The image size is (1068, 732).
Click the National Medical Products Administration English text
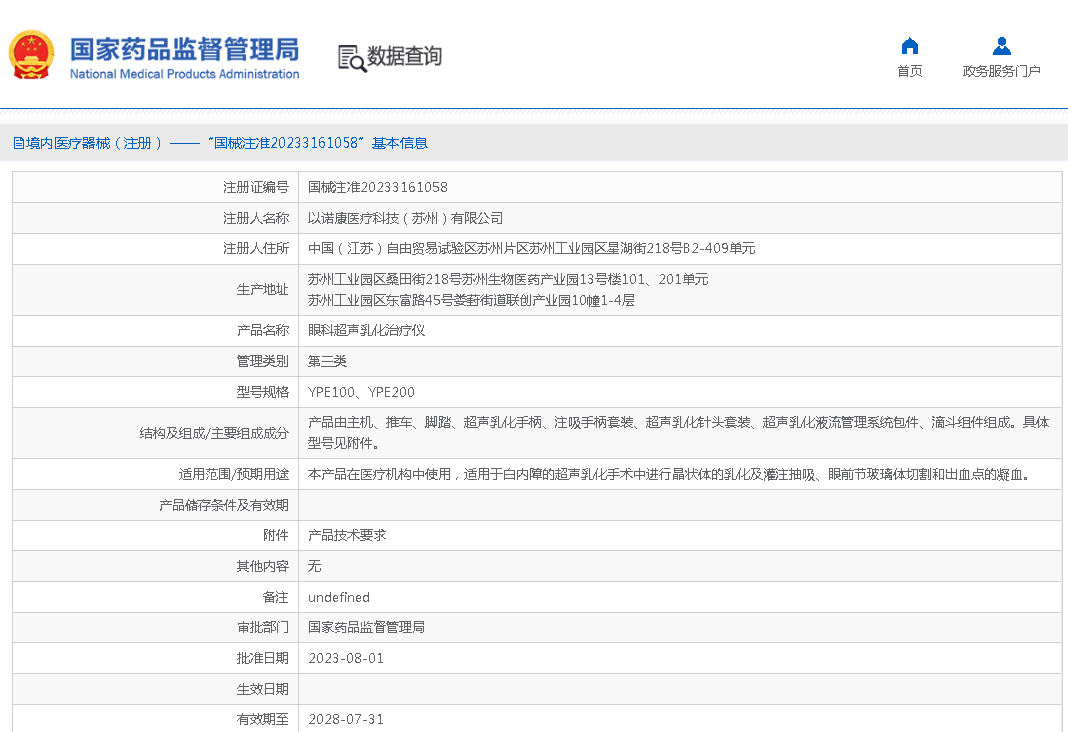point(184,74)
